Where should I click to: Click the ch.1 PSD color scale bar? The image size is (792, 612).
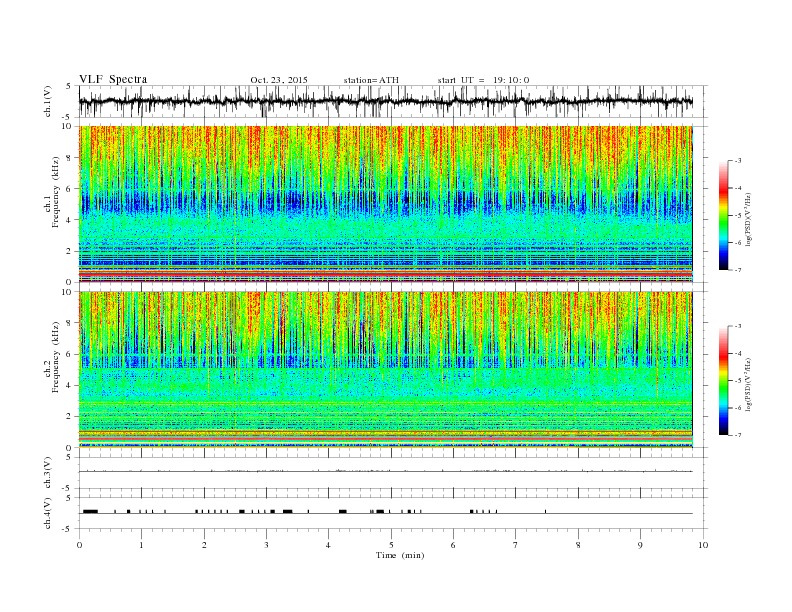tap(723, 216)
